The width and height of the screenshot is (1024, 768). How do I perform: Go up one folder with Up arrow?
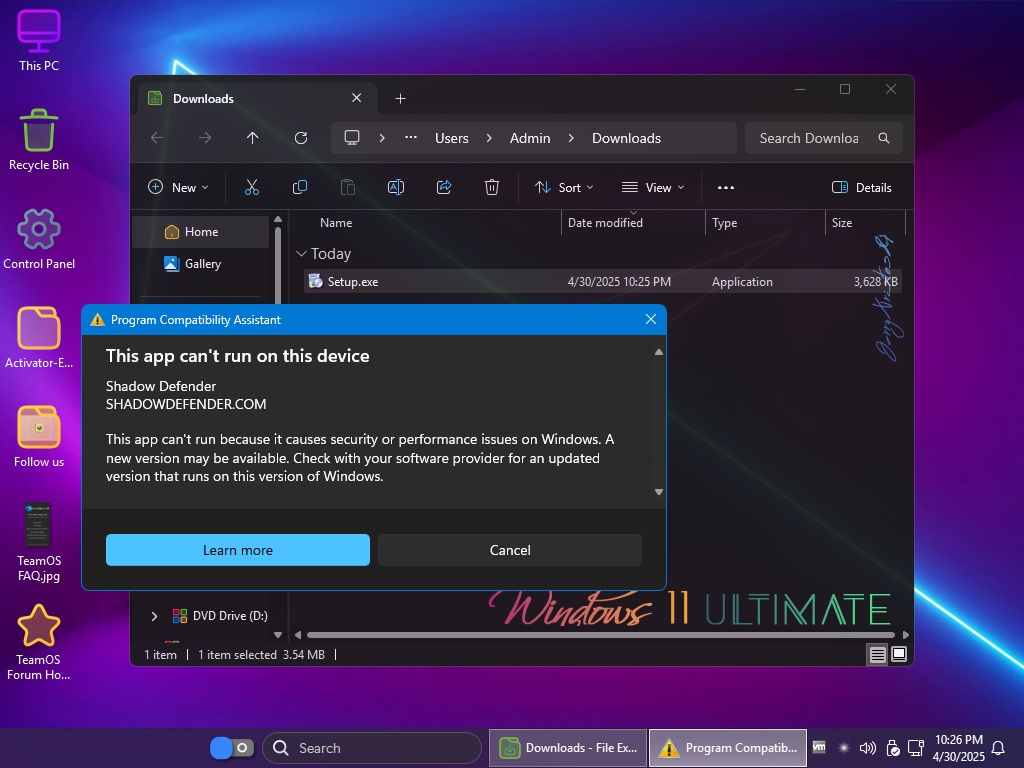(252, 138)
